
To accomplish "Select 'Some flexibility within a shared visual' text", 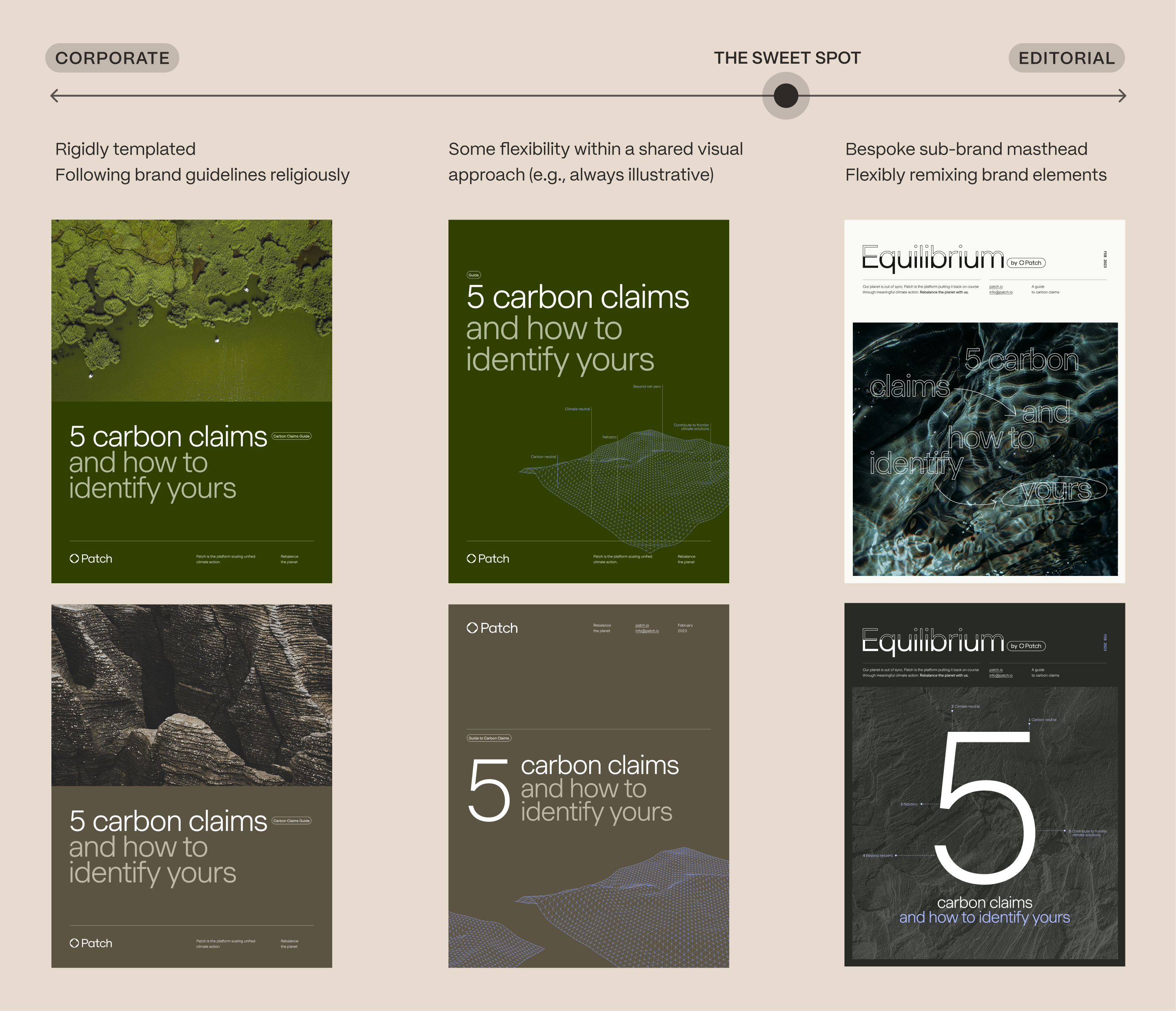I will click(595, 149).
